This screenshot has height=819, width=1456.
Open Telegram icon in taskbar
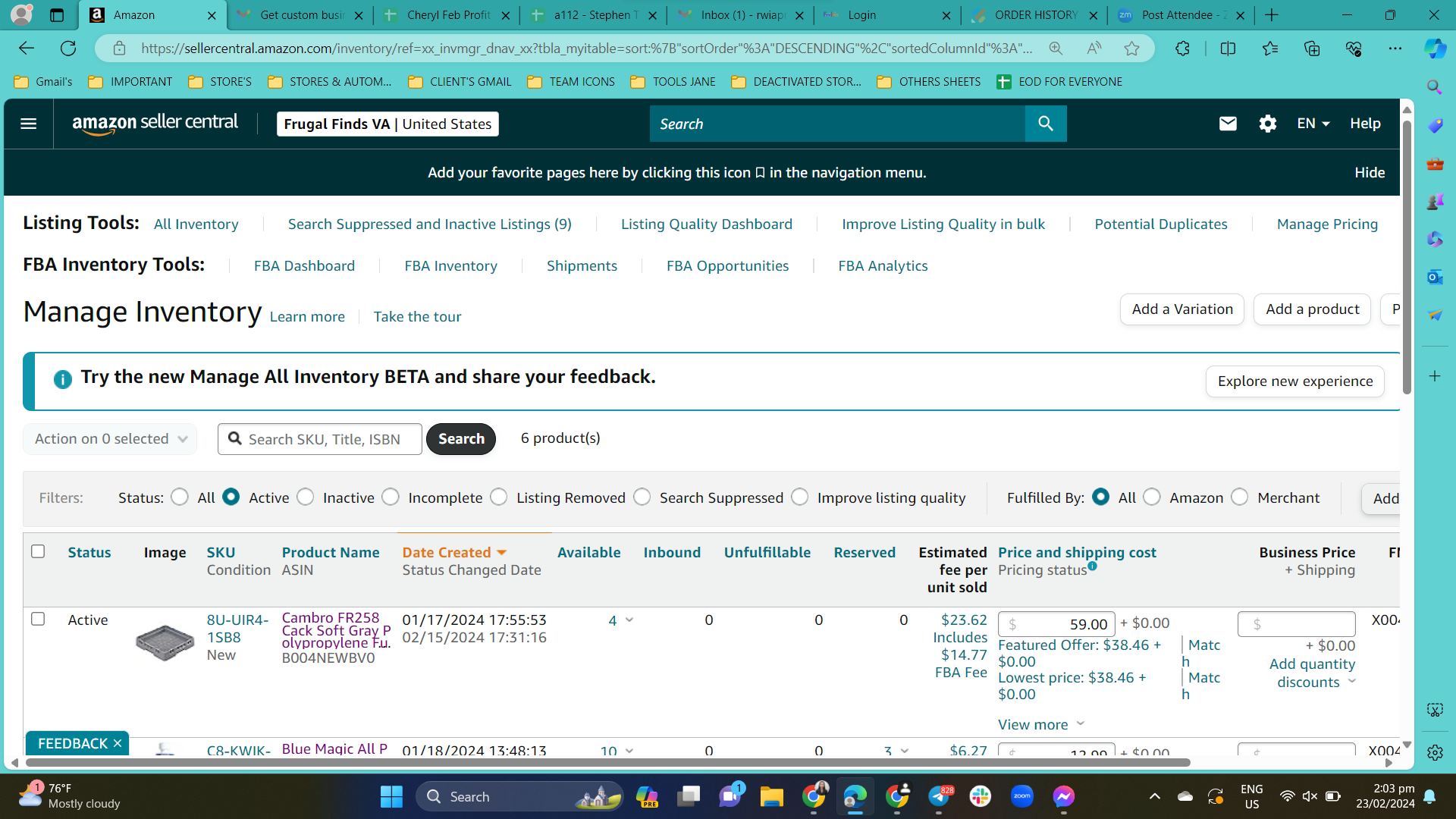point(939,796)
